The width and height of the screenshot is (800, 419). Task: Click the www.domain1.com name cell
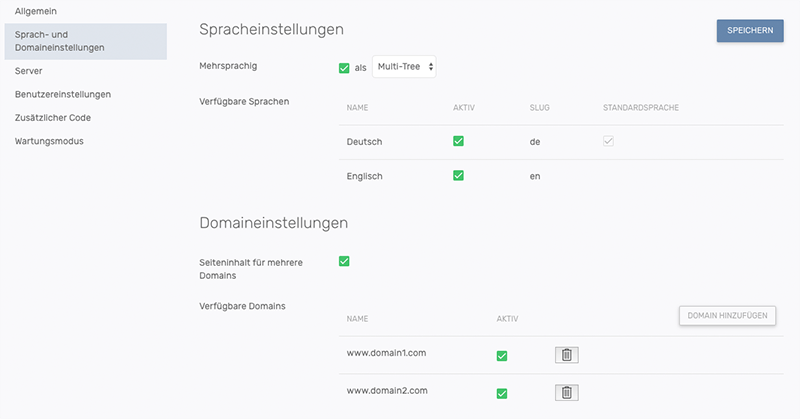click(386, 355)
